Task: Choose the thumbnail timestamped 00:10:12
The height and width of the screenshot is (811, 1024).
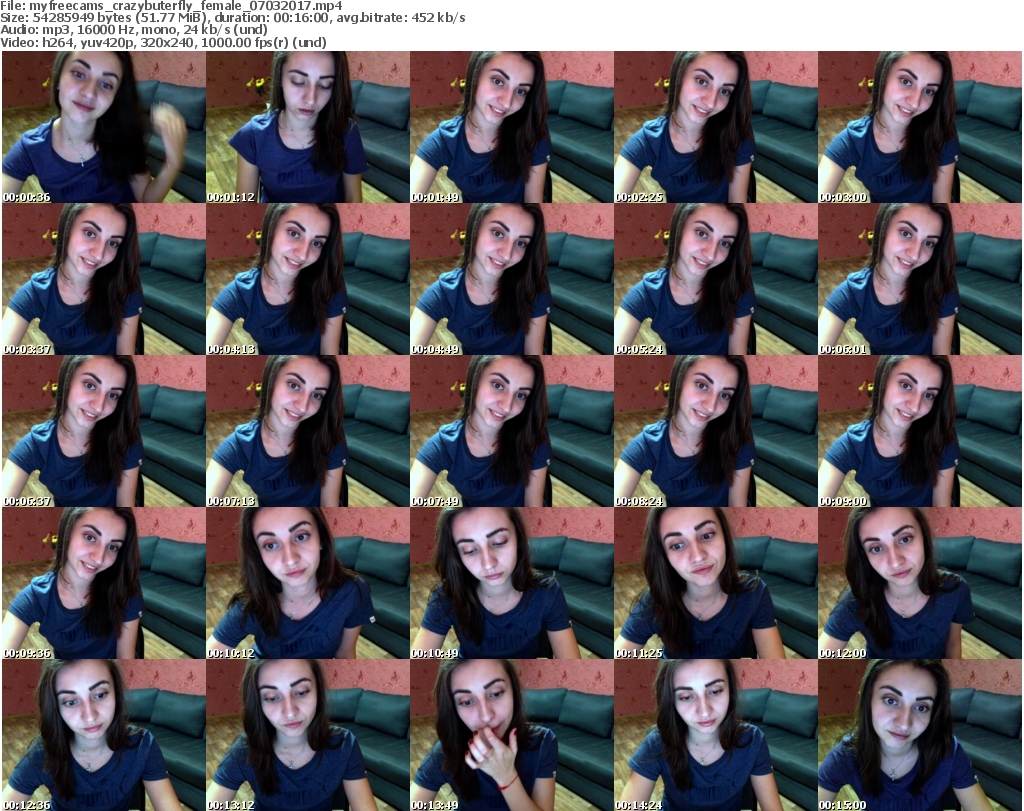Action: tap(308, 583)
